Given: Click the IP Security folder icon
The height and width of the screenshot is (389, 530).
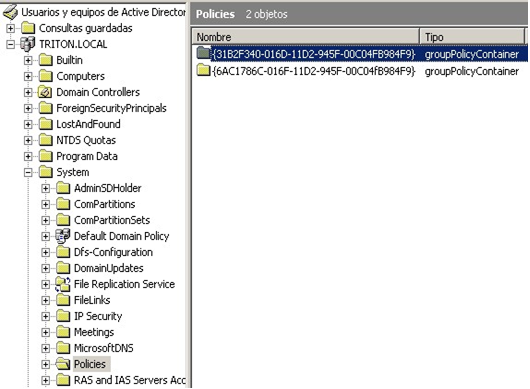Looking at the screenshot, I should (x=63, y=316).
